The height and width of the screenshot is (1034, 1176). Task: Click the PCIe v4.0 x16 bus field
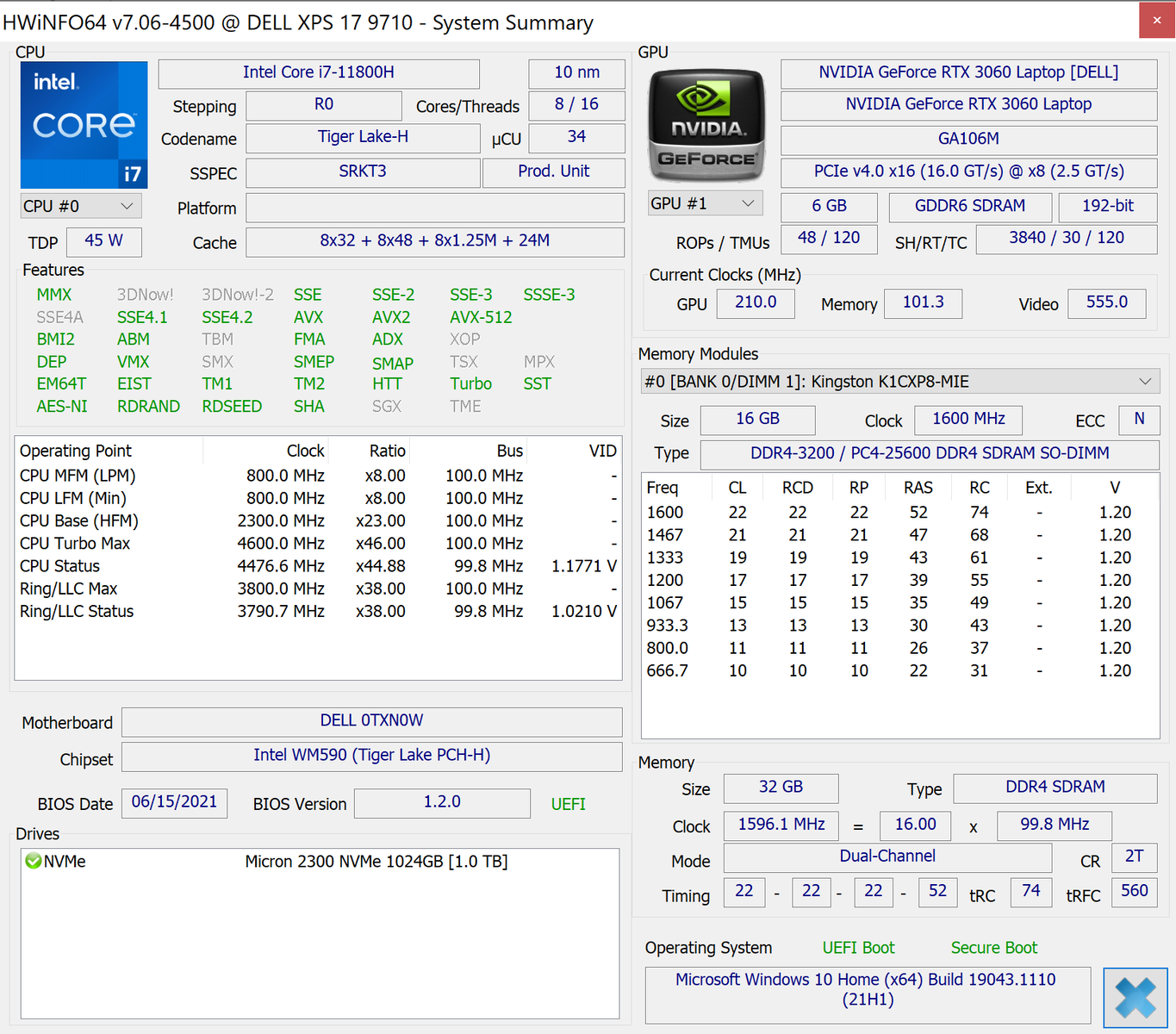(968, 171)
